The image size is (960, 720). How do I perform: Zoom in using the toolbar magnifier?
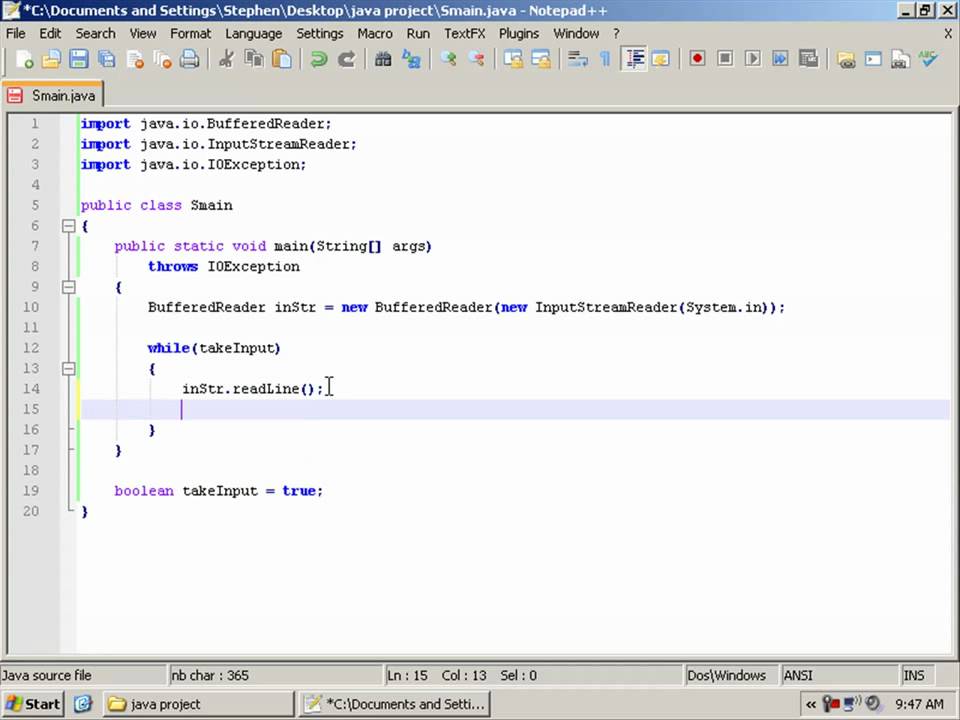pos(448,59)
